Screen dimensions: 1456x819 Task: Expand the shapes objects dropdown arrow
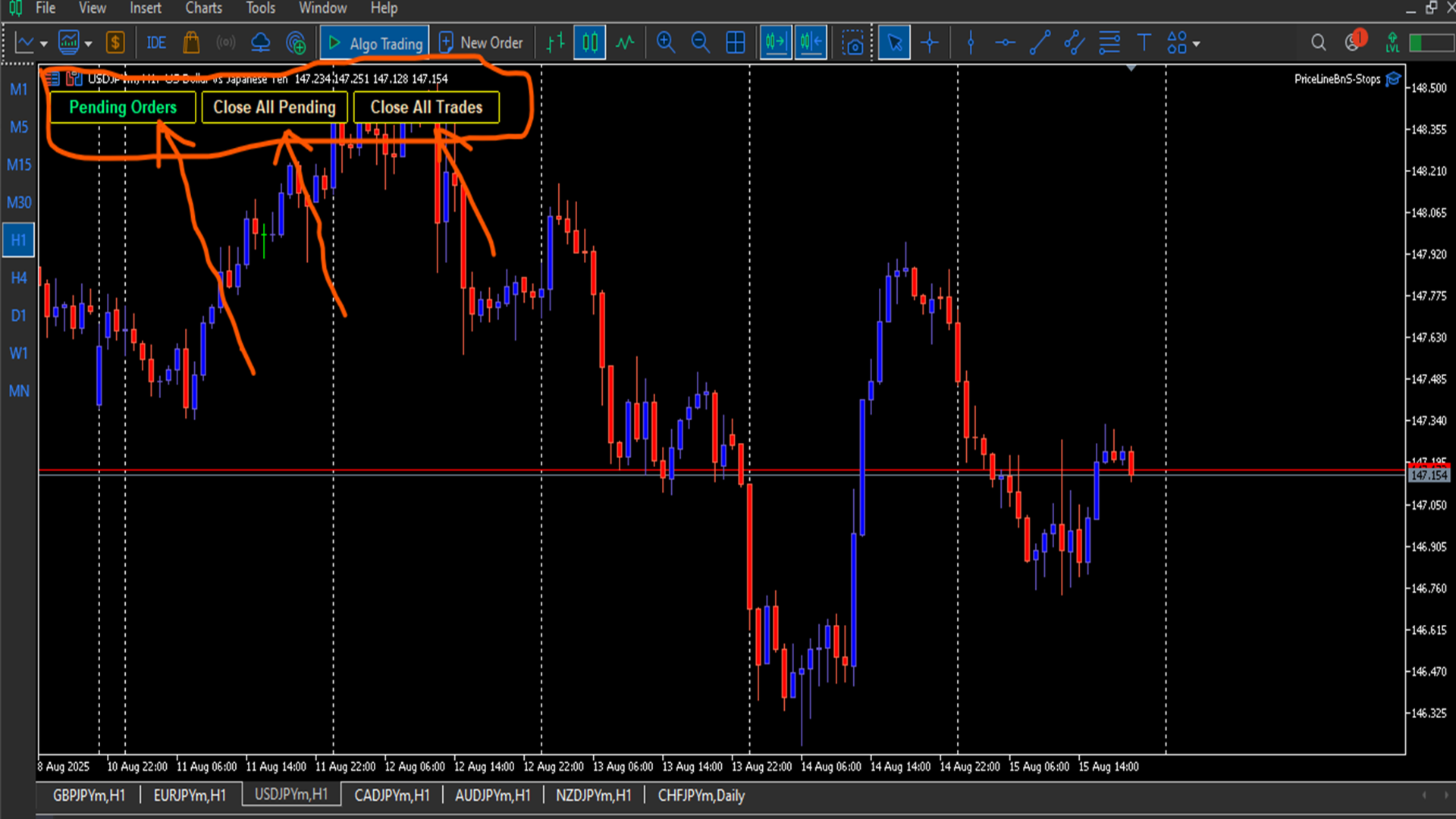1197,44
